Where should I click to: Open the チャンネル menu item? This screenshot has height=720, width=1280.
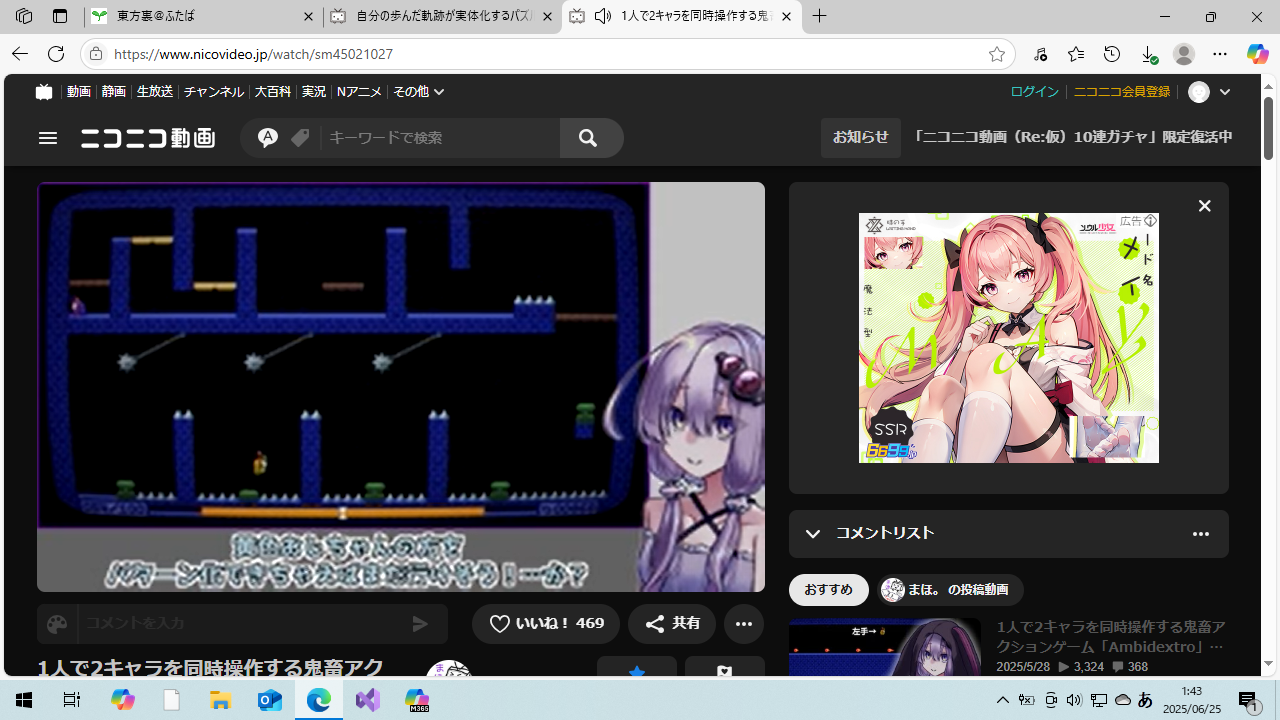[x=214, y=92]
